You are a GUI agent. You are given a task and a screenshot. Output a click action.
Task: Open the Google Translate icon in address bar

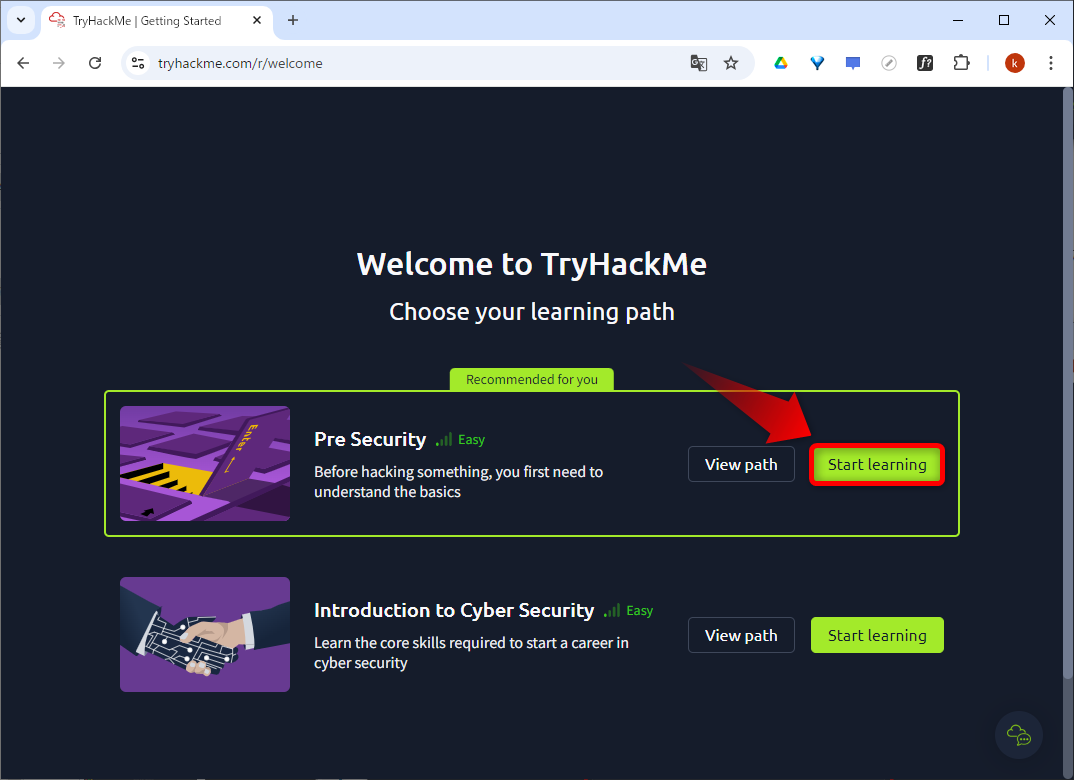(698, 62)
